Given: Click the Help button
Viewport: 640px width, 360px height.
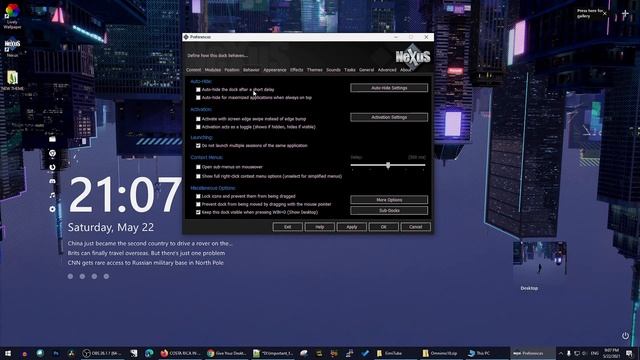Looking at the screenshot, I should coord(320,227).
